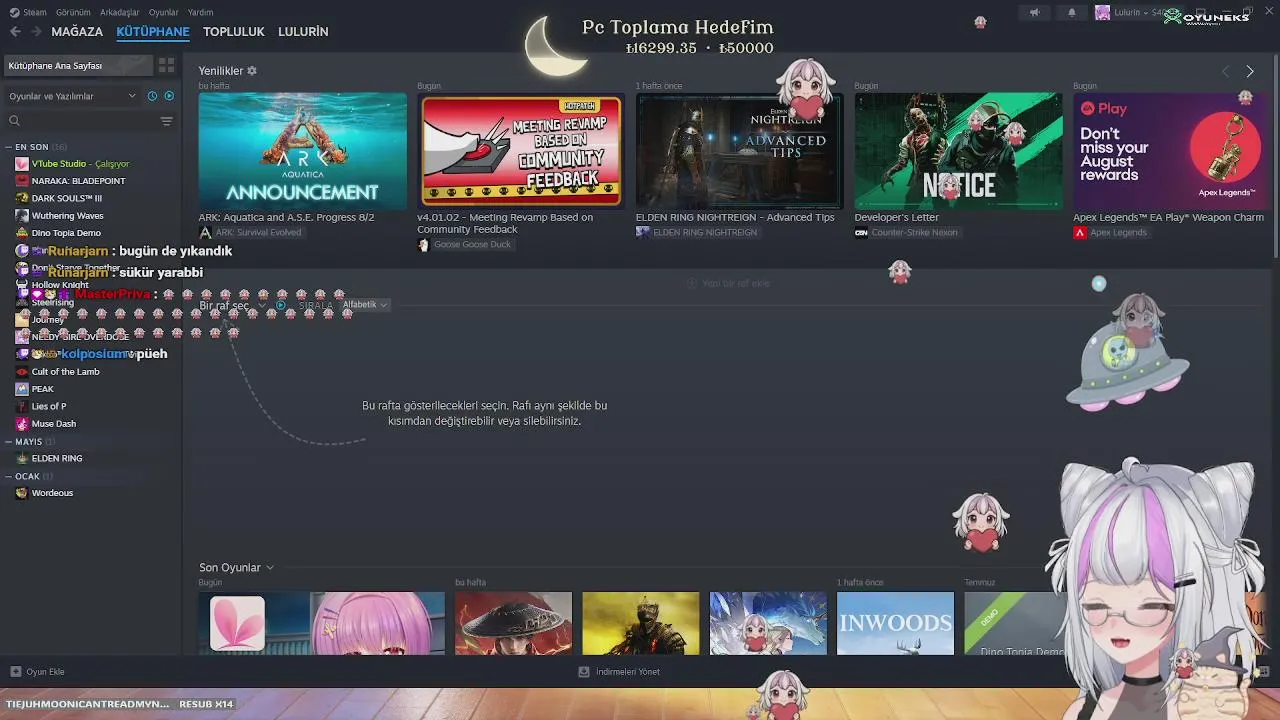Image resolution: width=1280 pixels, height=720 pixels.
Task: Open notifications bell icon
Action: click(1072, 13)
